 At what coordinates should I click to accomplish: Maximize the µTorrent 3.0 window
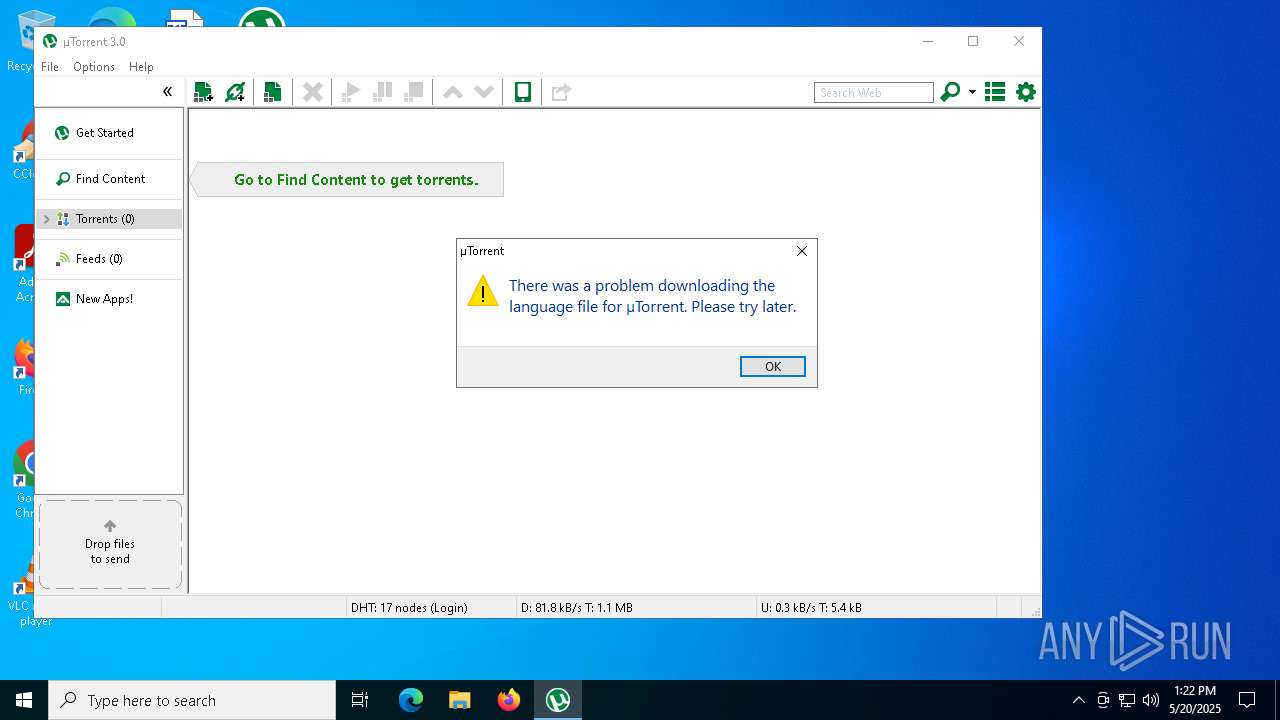click(x=973, y=41)
